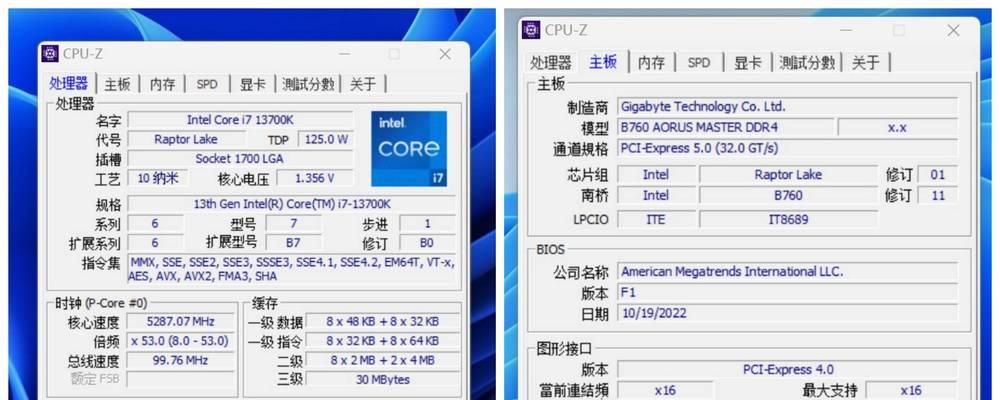The width and height of the screenshot is (1000, 400).
Task: Switch to 处理器 tab in right window
Action: pos(551,63)
